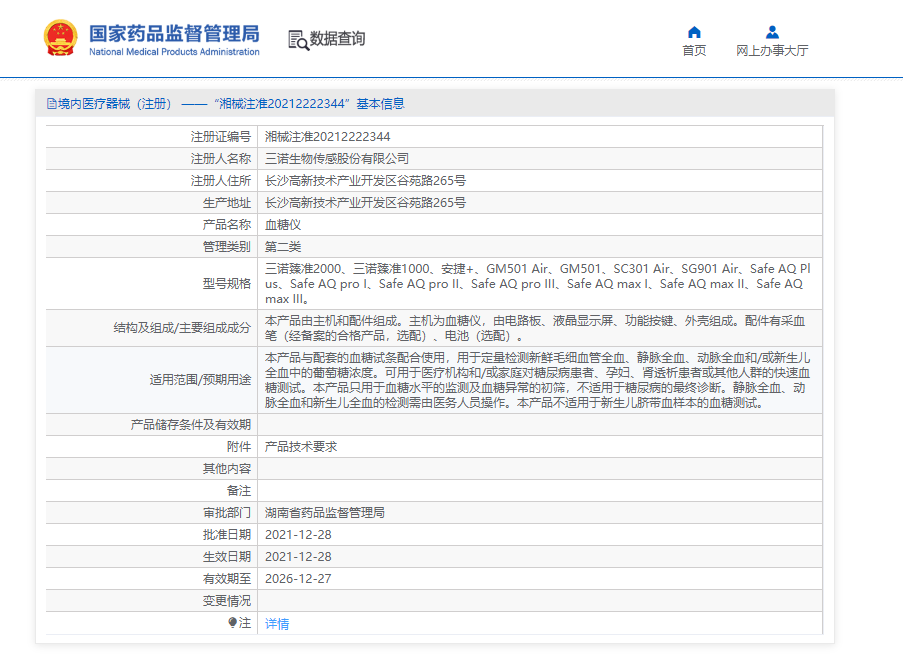This screenshot has height=656, width=903.
Task: Click 国家药品监督管理局 title
Action: tap(174, 33)
